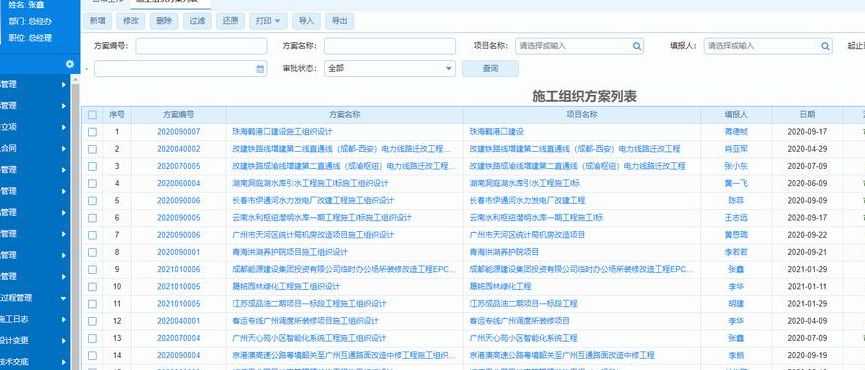The width and height of the screenshot is (865, 370).
Task: Open the calendar picker in the date field
Action: [x=260, y=69]
